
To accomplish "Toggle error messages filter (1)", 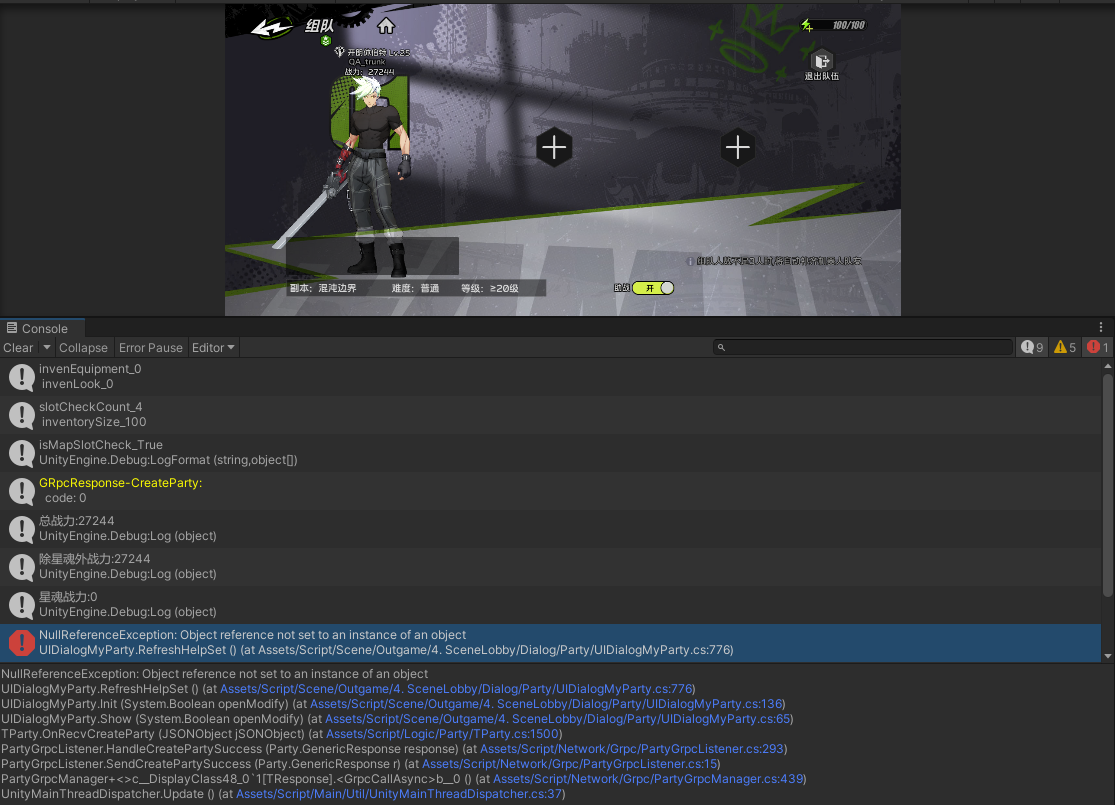I will [x=1098, y=348].
